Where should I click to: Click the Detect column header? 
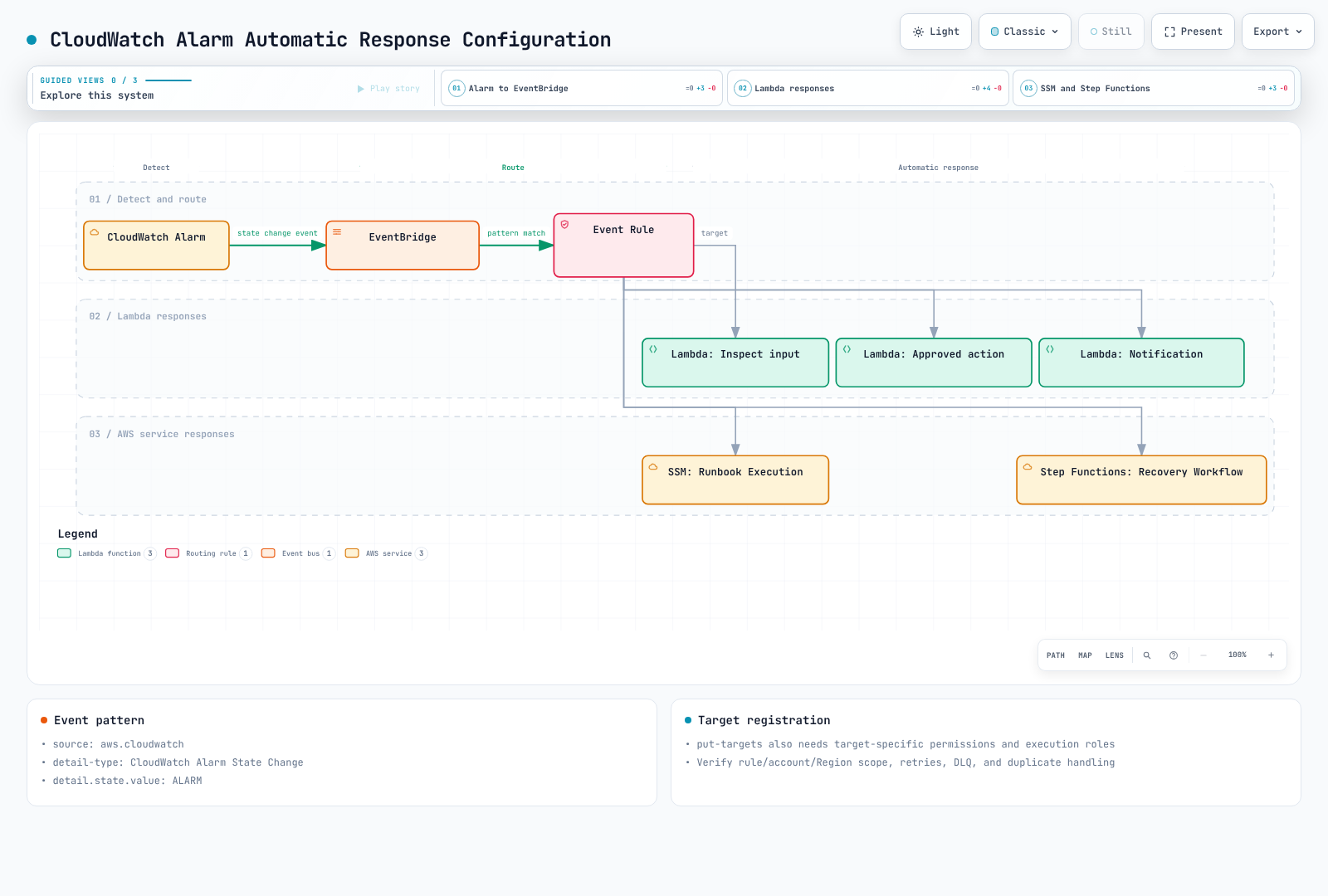pos(156,168)
